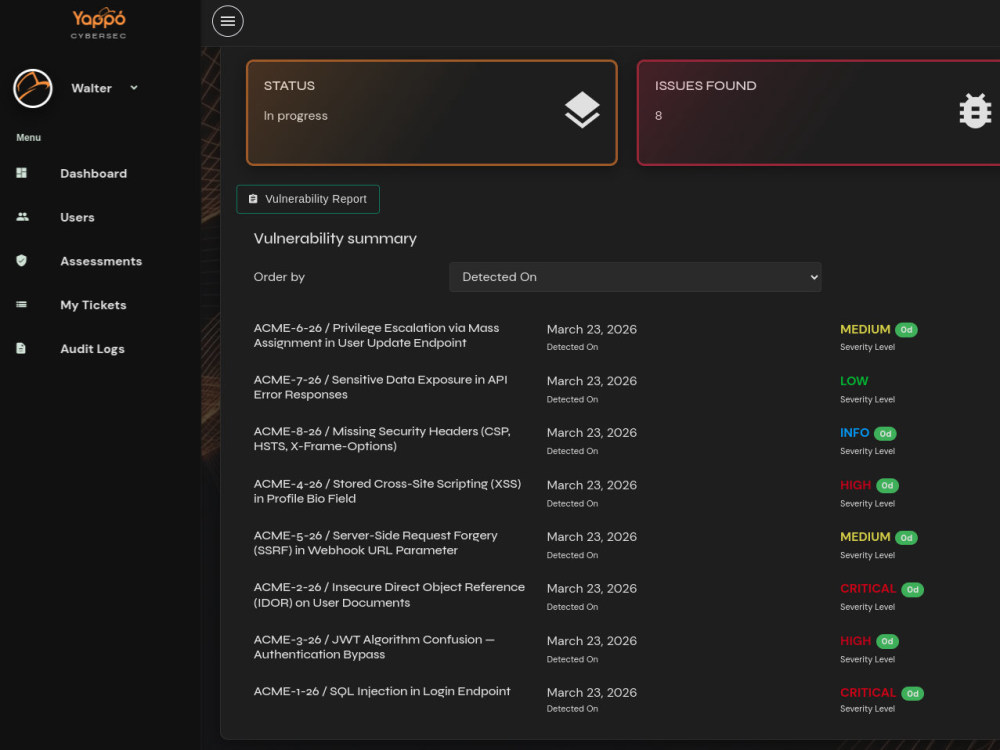1000x750 pixels.
Task: Open the Audit Logs page
Action: [92, 349]
